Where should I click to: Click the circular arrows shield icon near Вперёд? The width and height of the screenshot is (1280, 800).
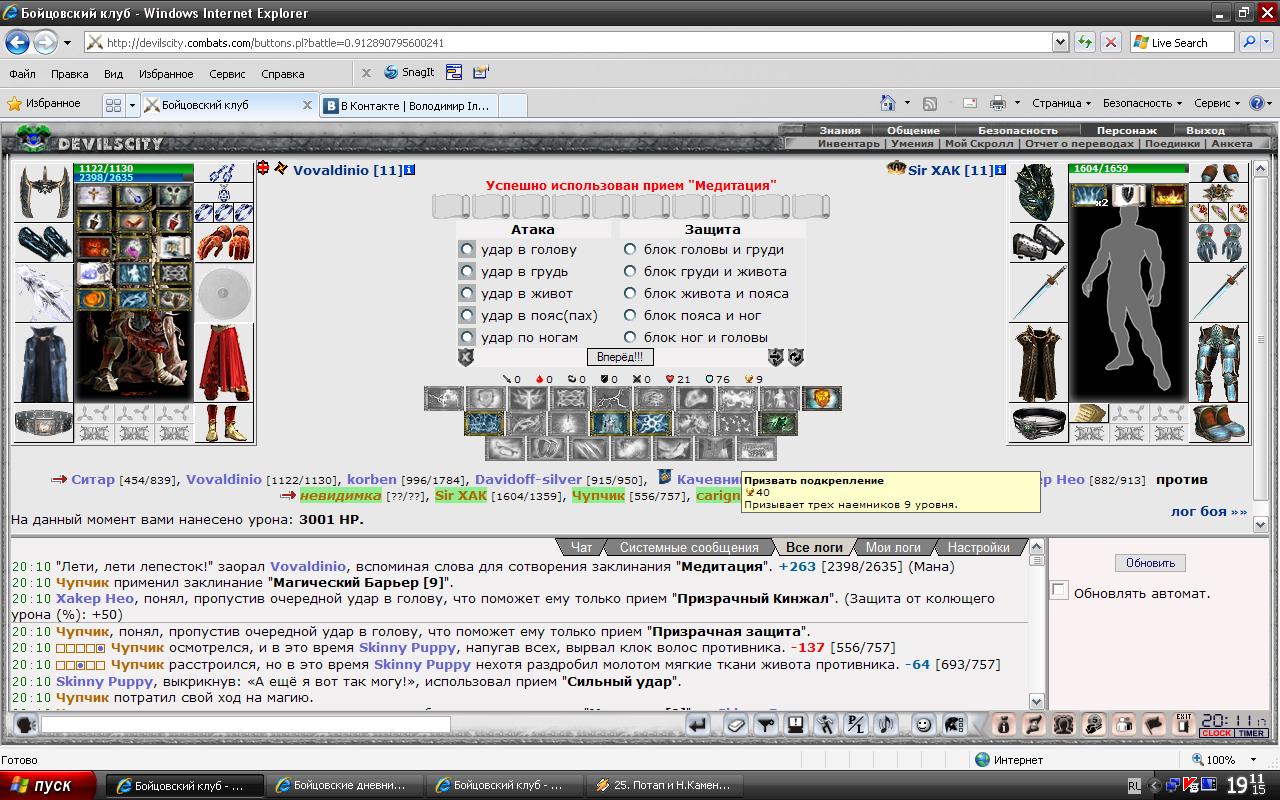point(796,357)
